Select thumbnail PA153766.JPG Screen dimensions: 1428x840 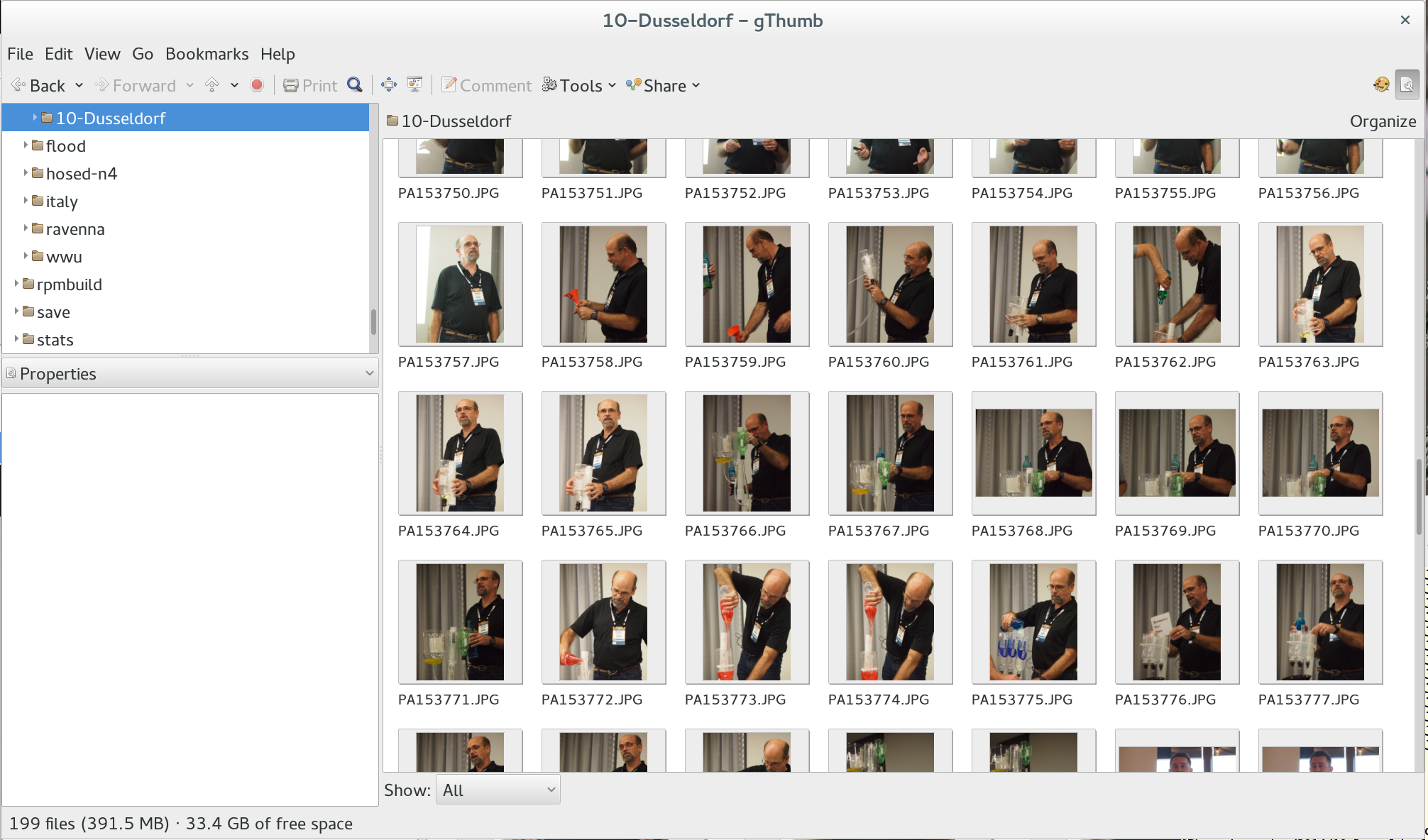[x=747, y=453]
